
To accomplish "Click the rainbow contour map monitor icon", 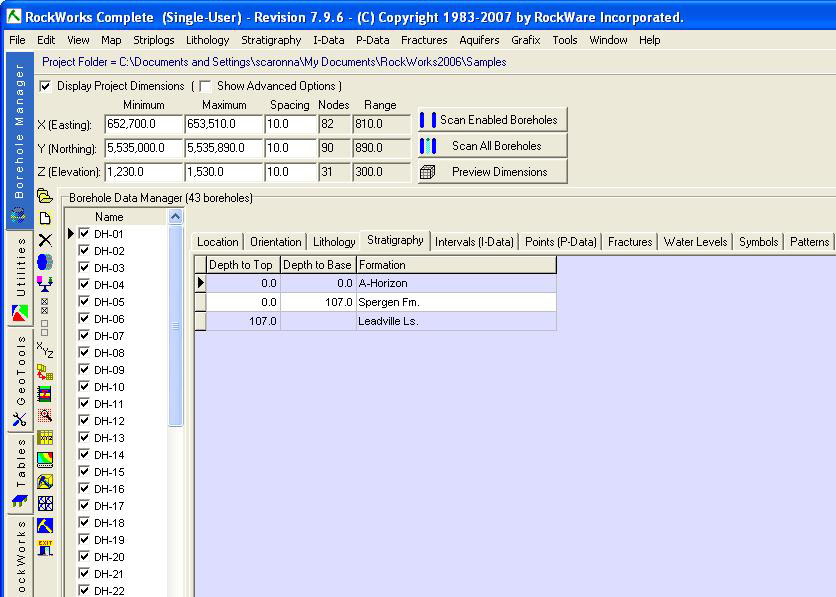I will click(x=45, y=459).
